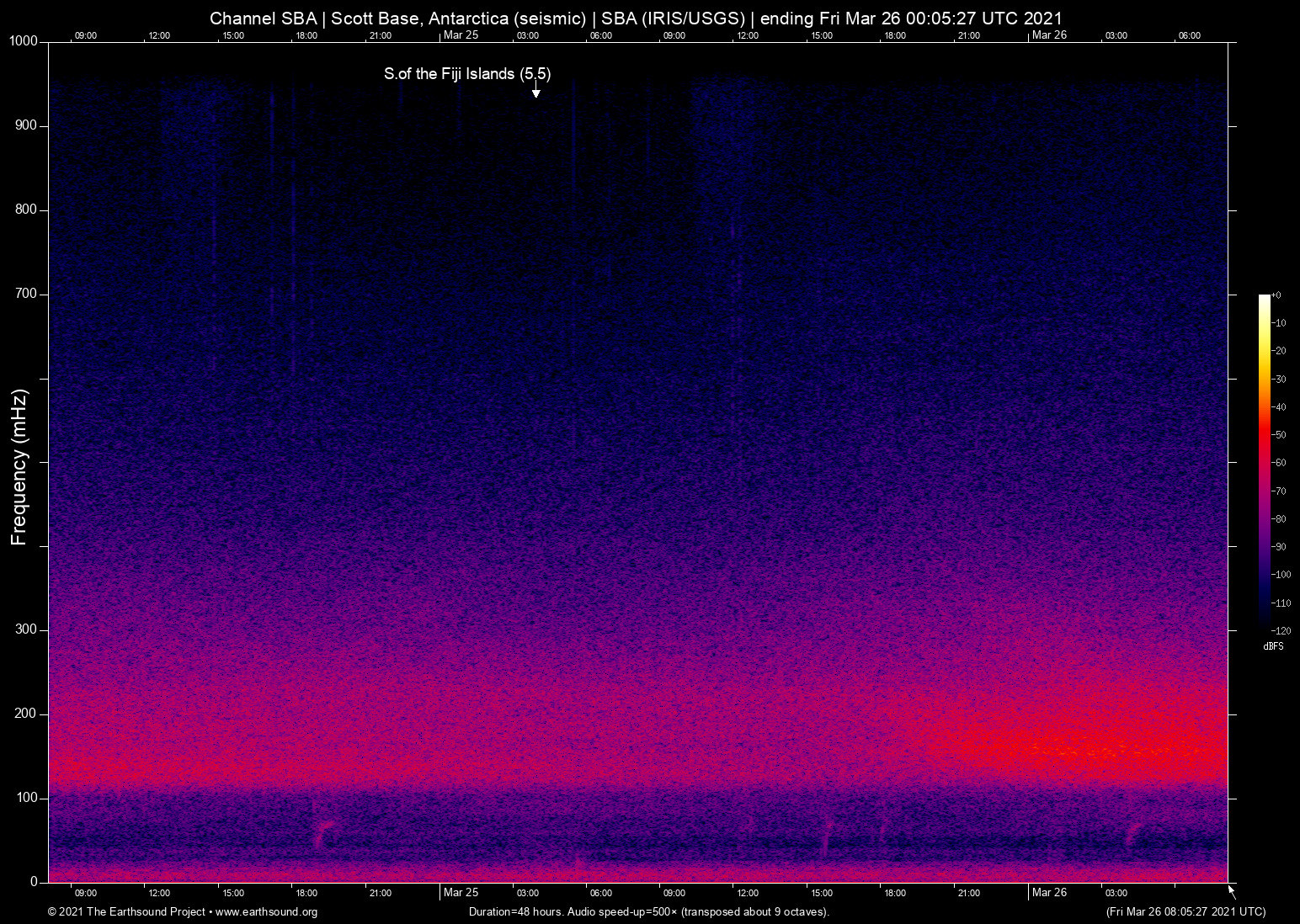The image size is (1300, 924).
Task: Click the white arrow below the Fiji Islands annotation
Action: [x=535, y=91]
